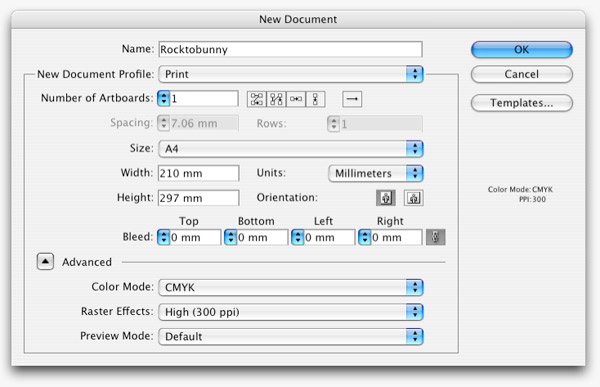Choose landscape orientation icon
Image resolution: width=600 pixels, height=387 pixels.
(x=414, y=198)
